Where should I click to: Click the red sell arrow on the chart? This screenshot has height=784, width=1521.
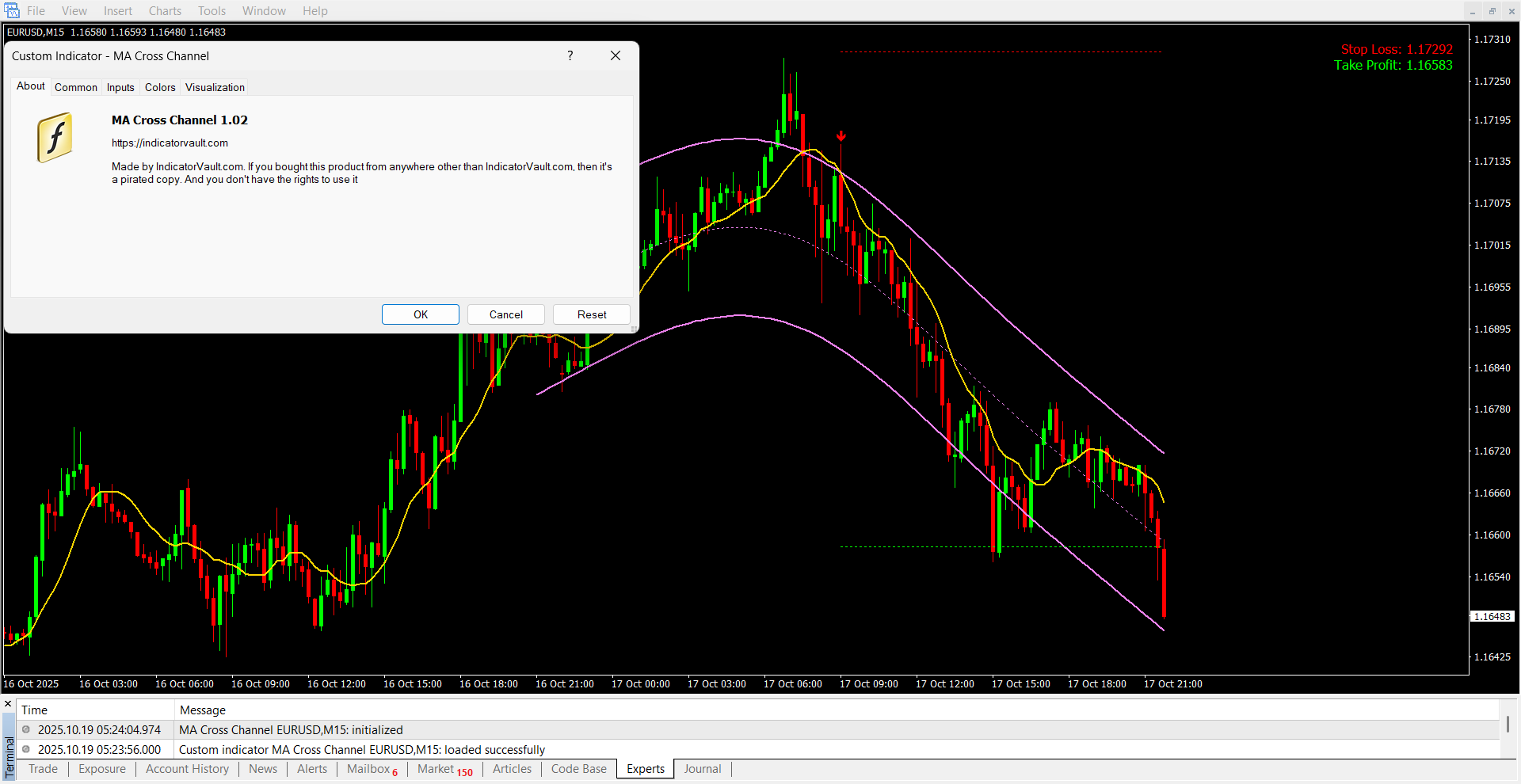coord(841,136)
